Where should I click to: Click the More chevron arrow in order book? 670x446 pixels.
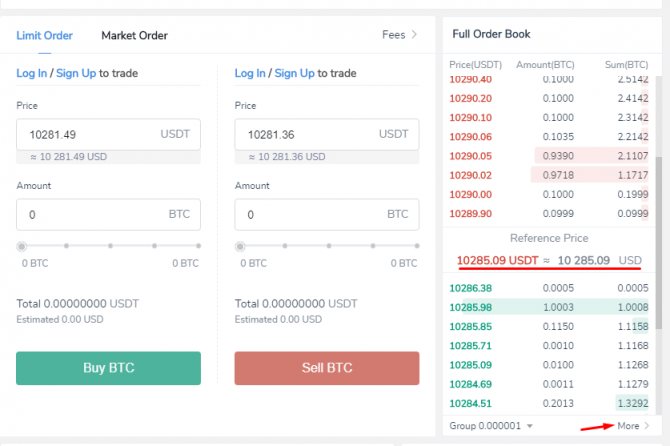coord(647,425)
